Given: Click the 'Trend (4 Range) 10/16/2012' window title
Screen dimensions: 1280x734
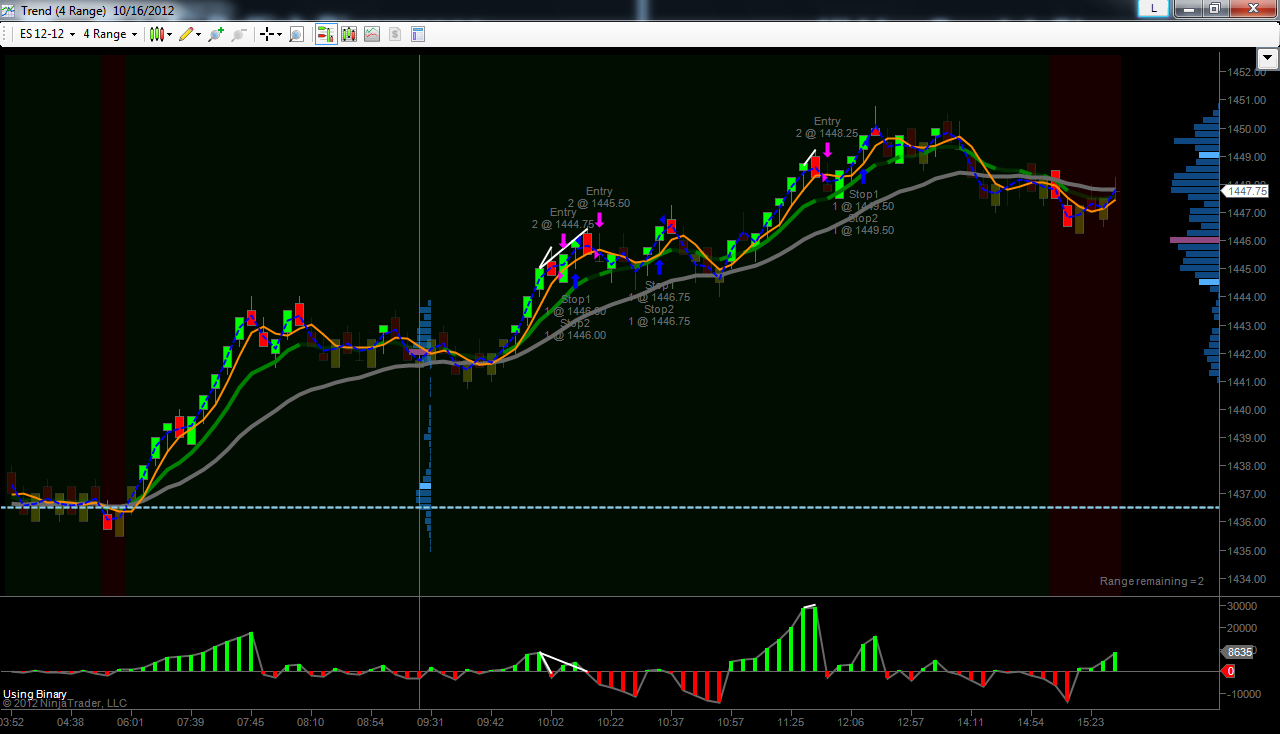Looking at the screenshot, I should [97, 10].
